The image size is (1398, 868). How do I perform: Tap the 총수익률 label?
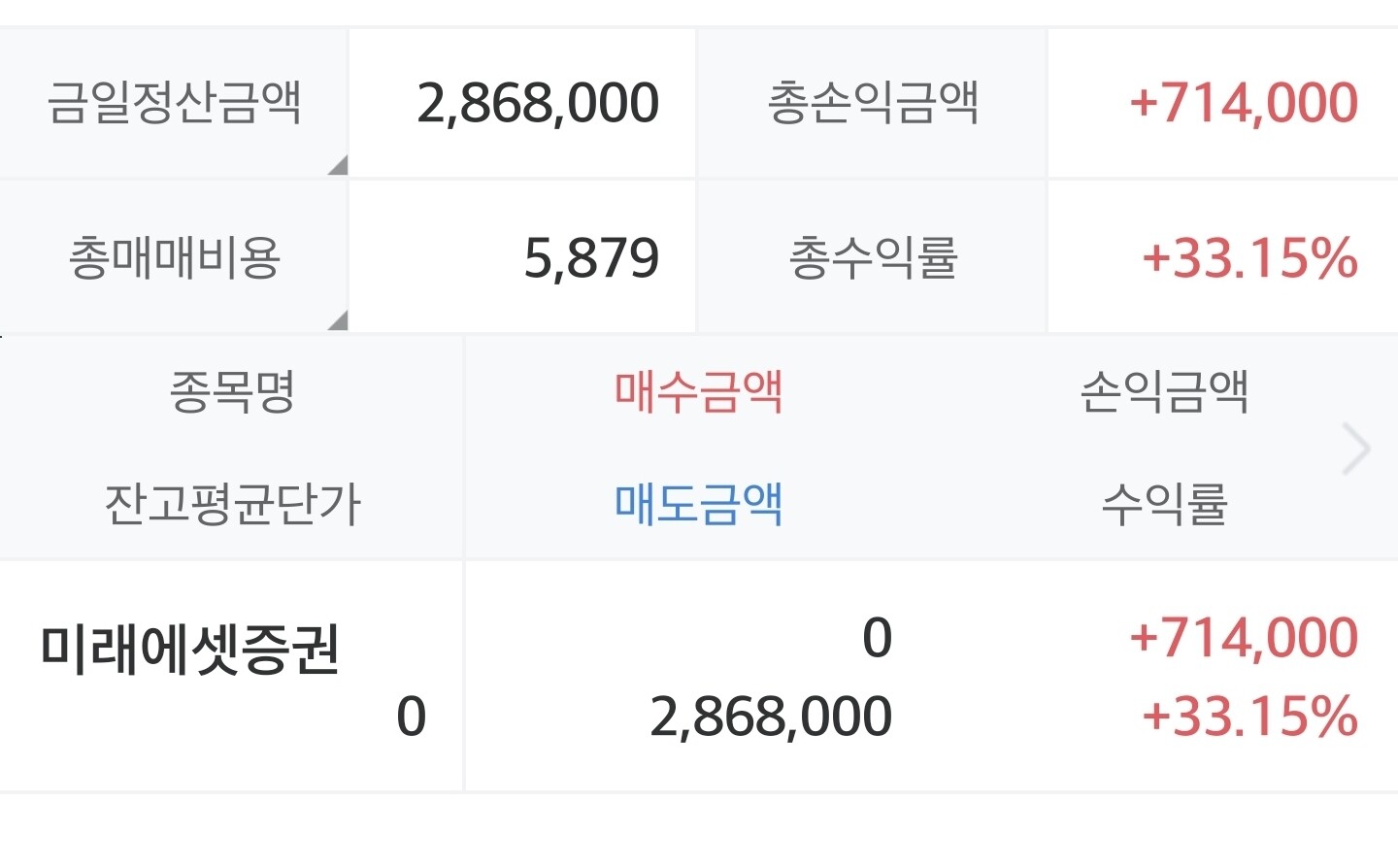(x=872, y=258)
